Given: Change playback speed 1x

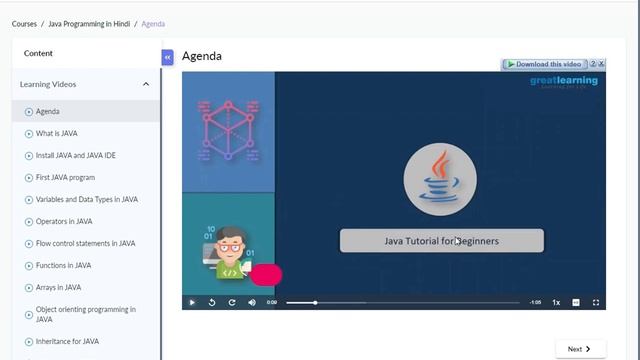Looking at the screenshot, I should [x=556, y=302].
